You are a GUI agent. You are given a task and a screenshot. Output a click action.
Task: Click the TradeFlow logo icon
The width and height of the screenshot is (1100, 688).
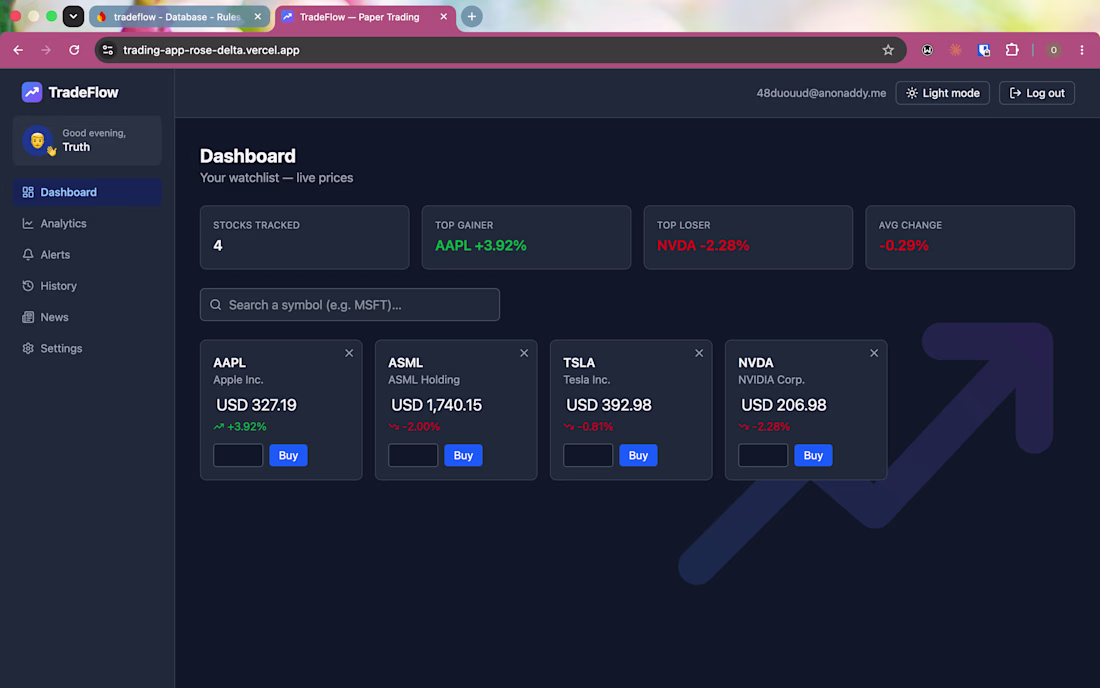(x=32, y=92)
